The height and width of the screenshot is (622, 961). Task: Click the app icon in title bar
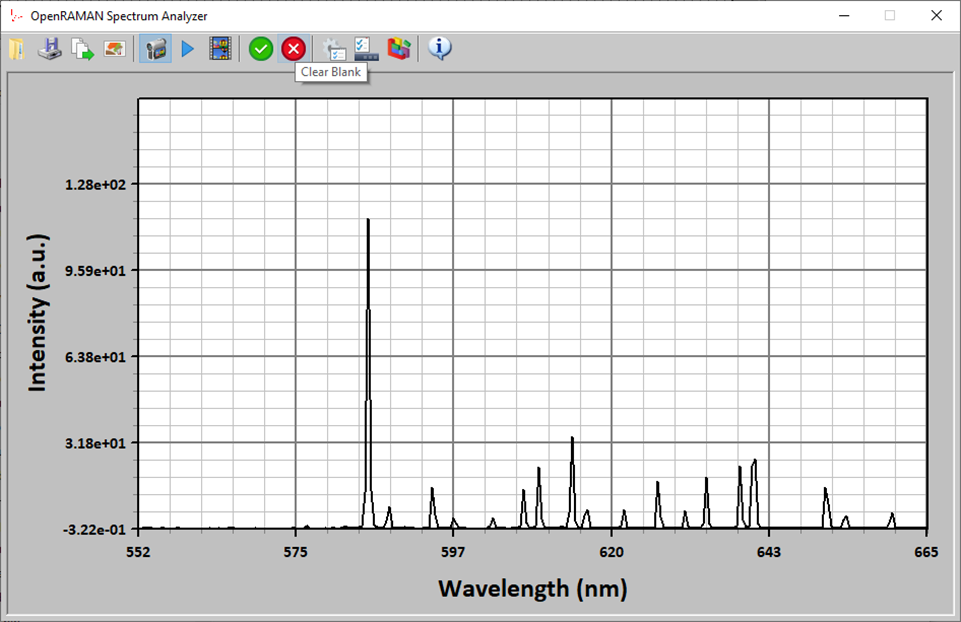(15, 16)
